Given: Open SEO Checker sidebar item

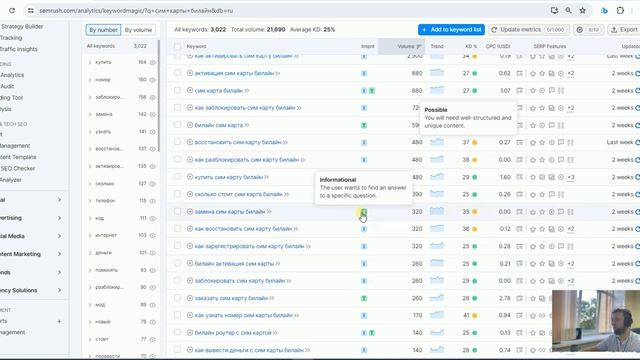Looking at the screenshot, I should [x=18, y=168].
